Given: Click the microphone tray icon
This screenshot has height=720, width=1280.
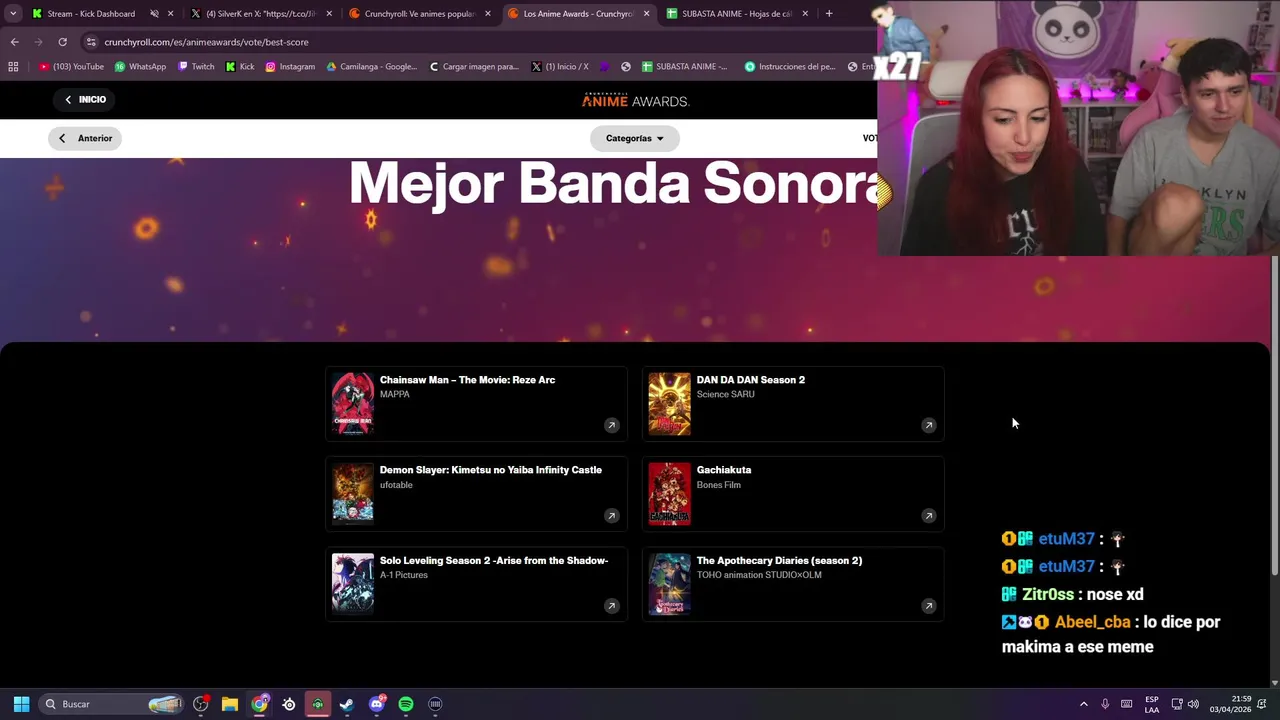Looking at the screenshot, I should [x=1105, y=704].
